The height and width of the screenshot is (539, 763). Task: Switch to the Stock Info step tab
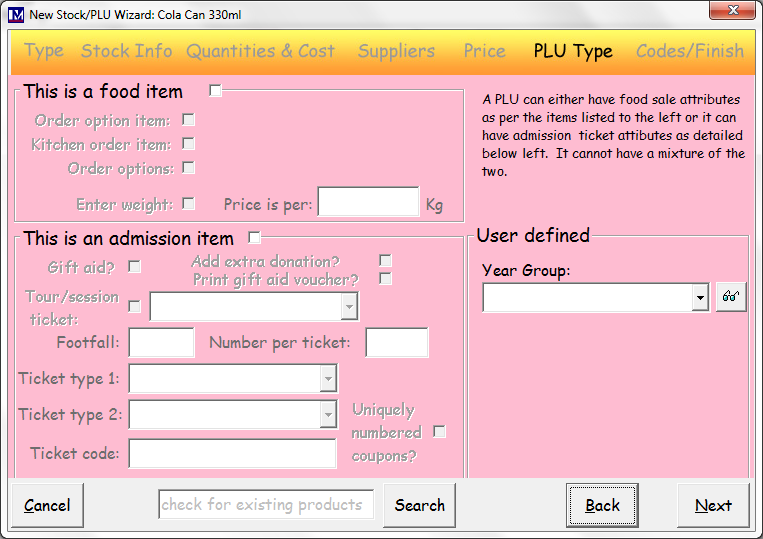coord(127,51)
